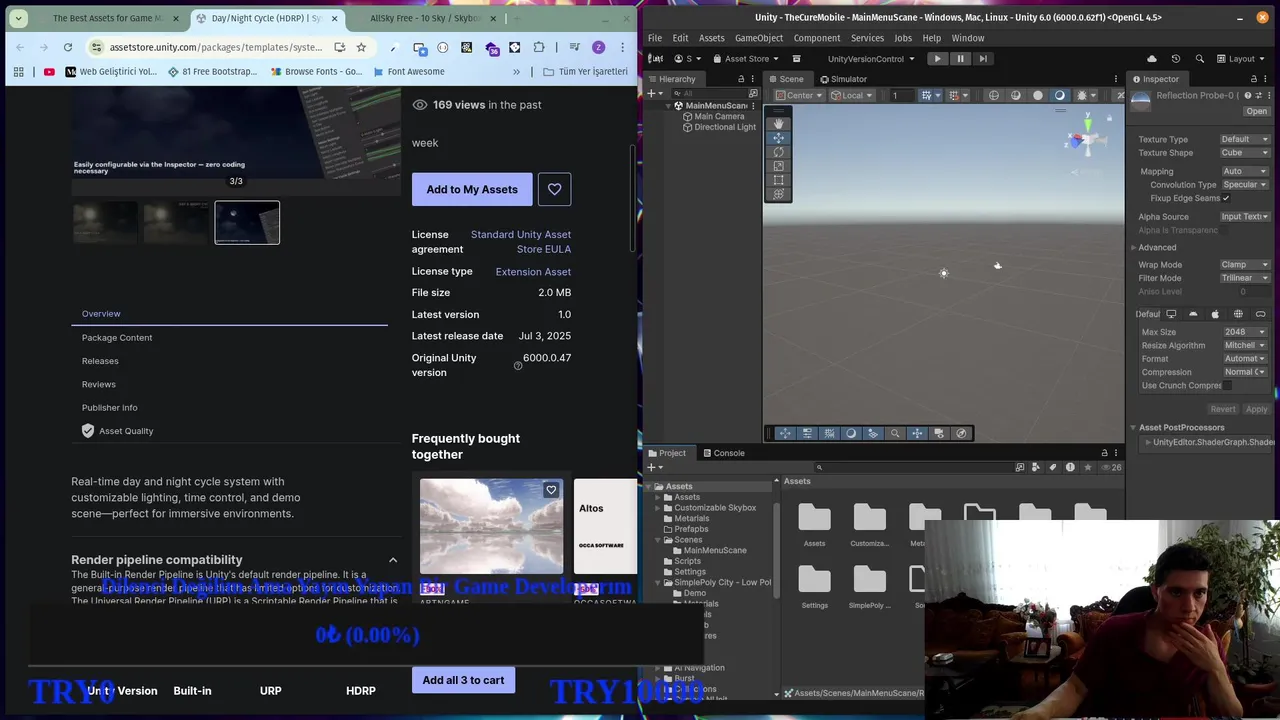Open the Component menu

[817, 38]
